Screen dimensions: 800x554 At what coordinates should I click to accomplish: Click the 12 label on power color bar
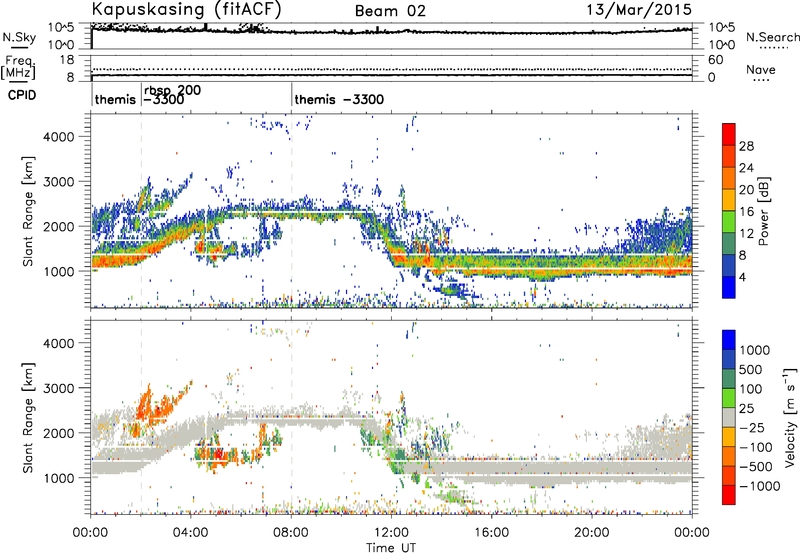tap(746, 234)
